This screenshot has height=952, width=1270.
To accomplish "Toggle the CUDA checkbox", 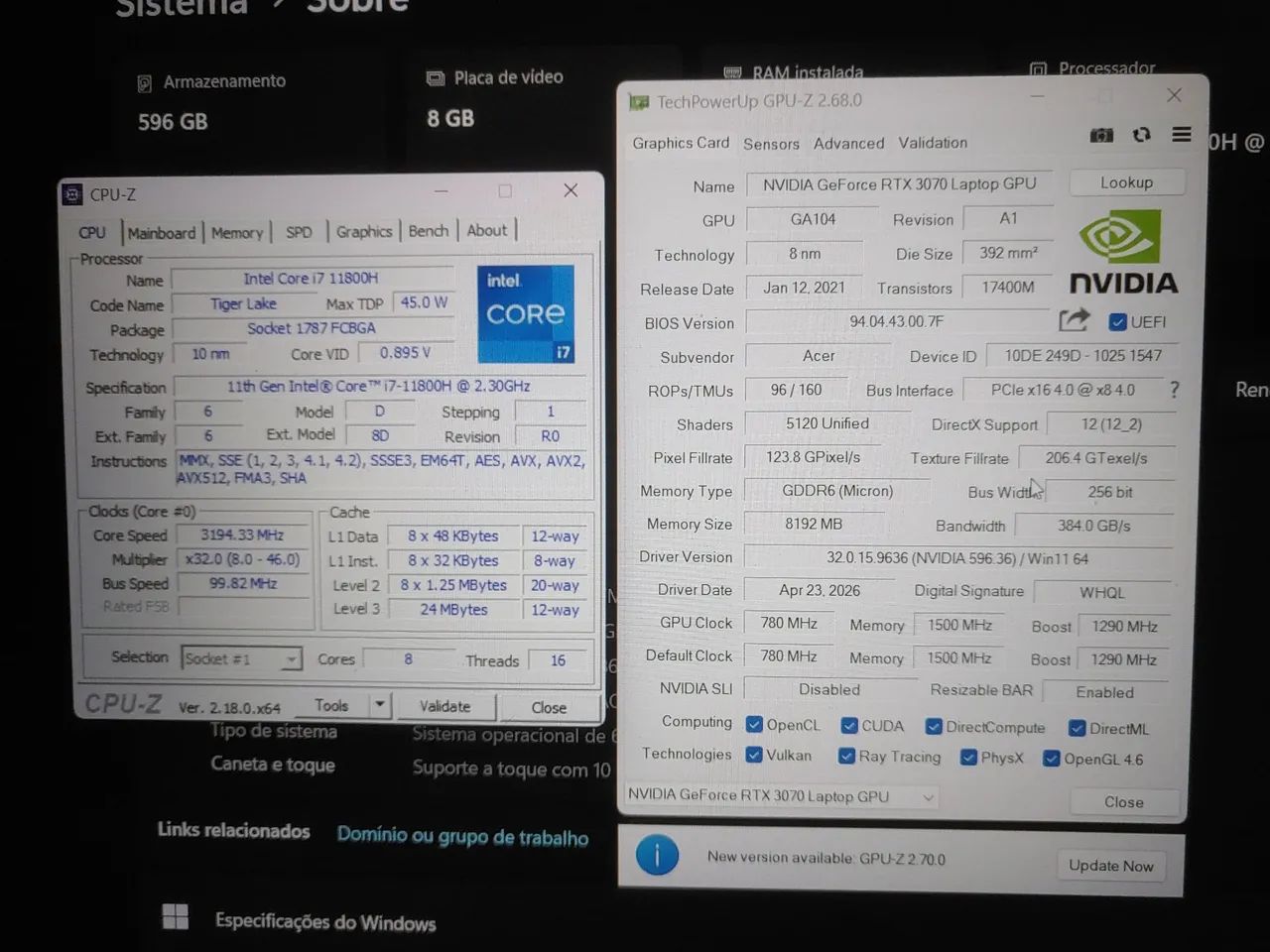I will point(849,726).
